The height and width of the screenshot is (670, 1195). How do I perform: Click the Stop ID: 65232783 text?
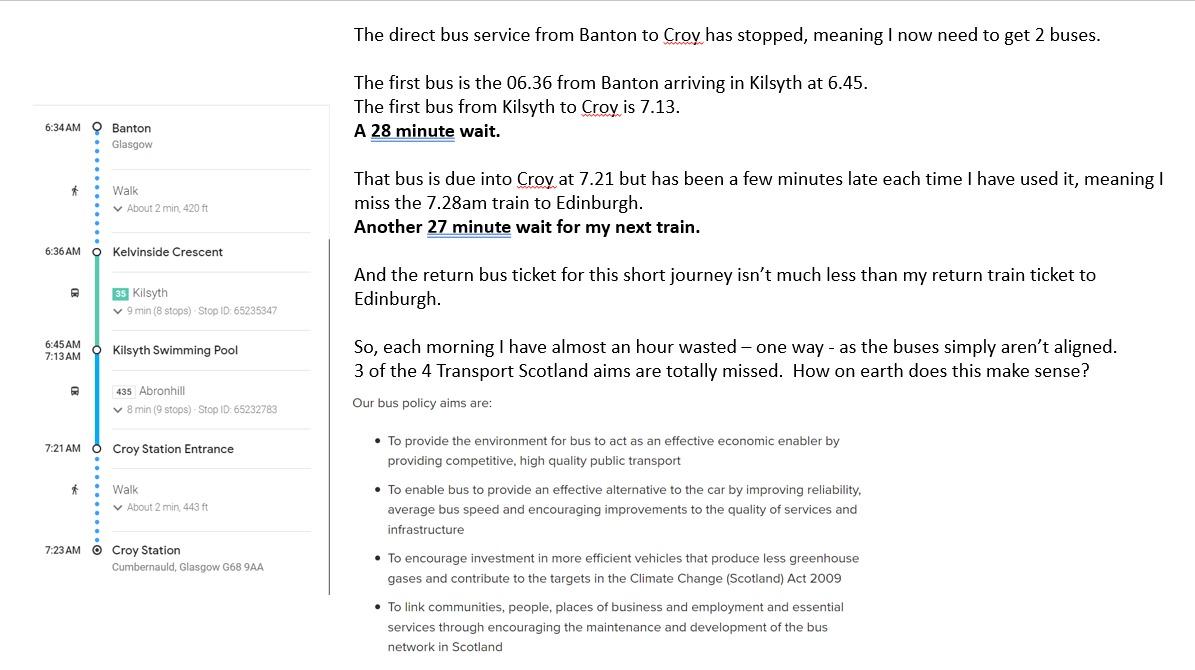point(238,410)
